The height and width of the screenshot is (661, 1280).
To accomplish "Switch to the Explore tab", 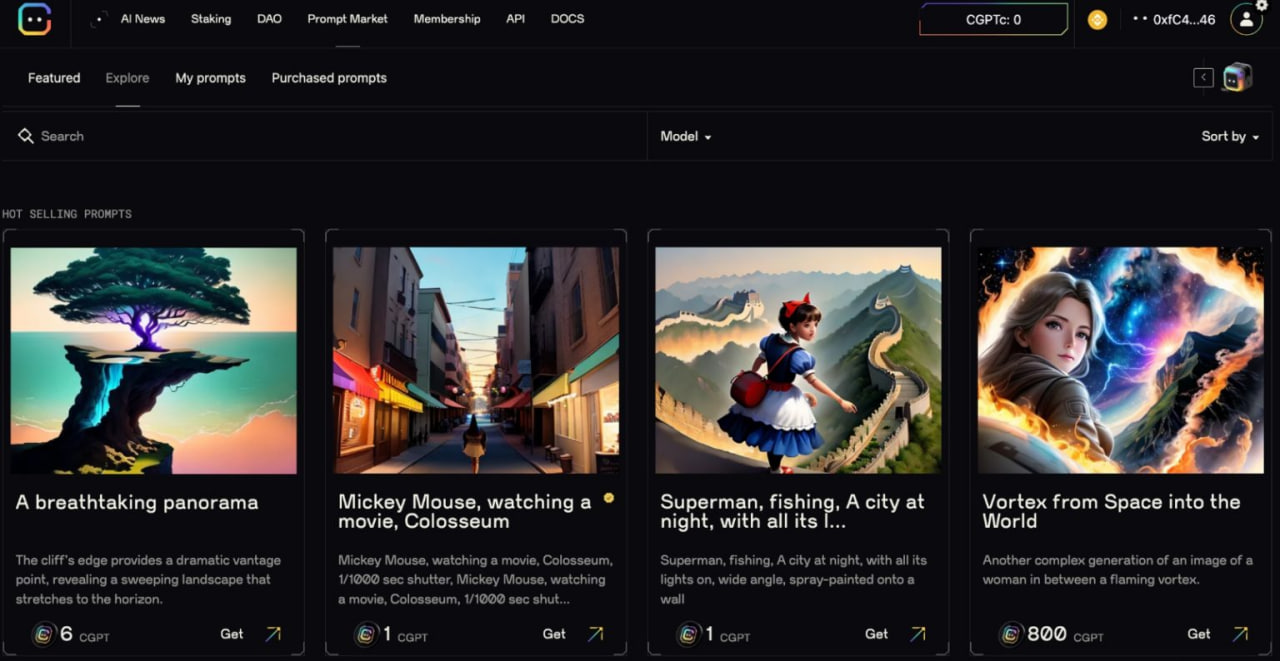I will [127, 78].
